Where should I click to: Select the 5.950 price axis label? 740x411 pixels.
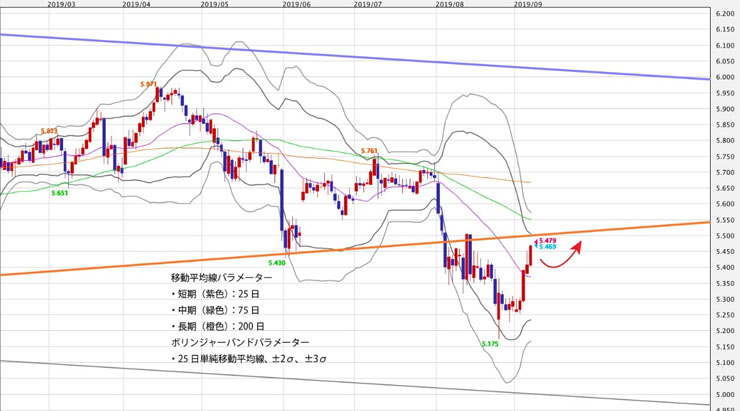pos(725,93)
